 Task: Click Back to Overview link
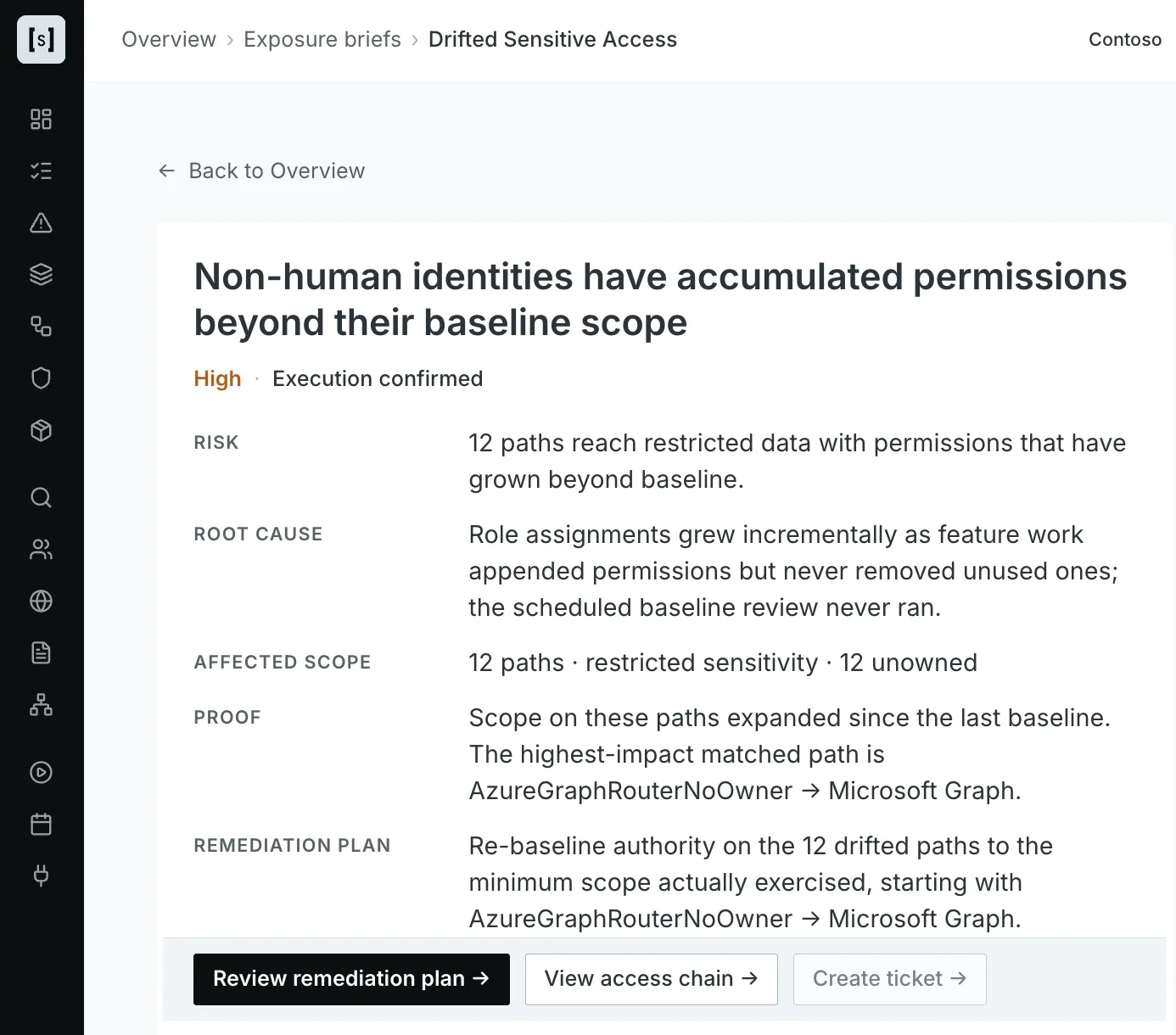tap(261, 171)
